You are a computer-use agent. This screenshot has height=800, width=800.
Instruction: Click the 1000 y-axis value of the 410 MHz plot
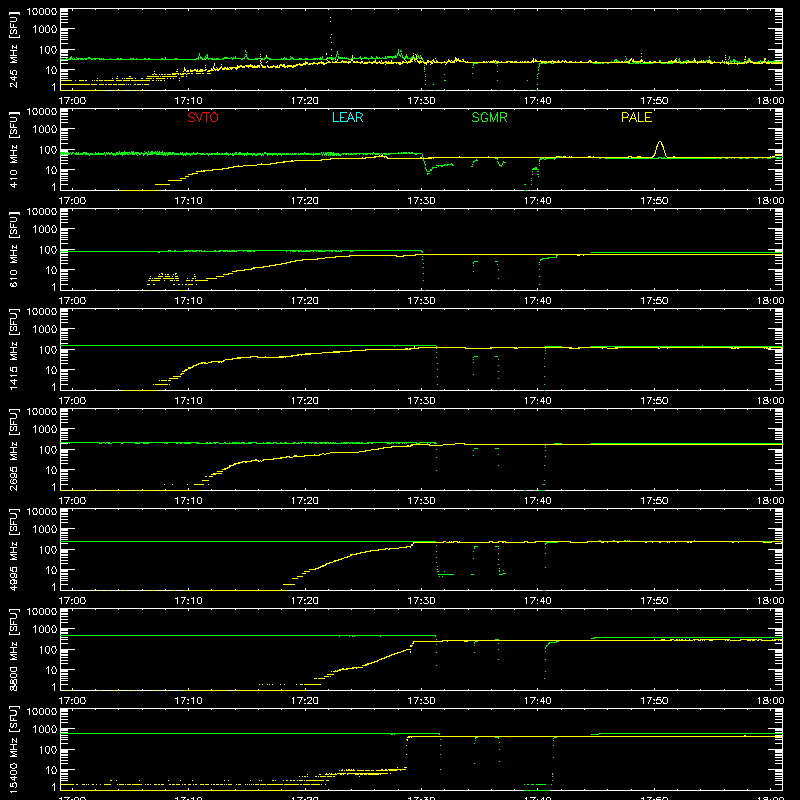click(x=45, y=130)
